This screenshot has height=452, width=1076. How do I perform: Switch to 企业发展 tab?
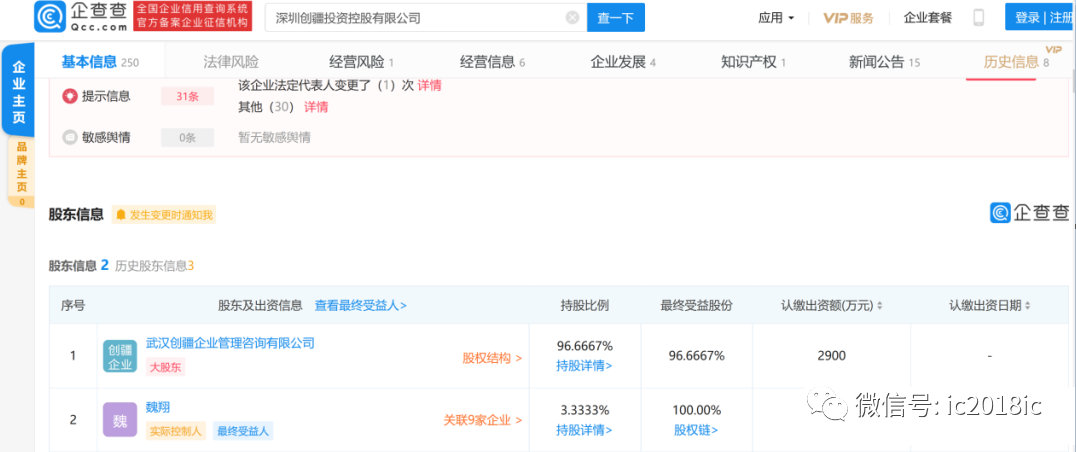pos(623,62)
